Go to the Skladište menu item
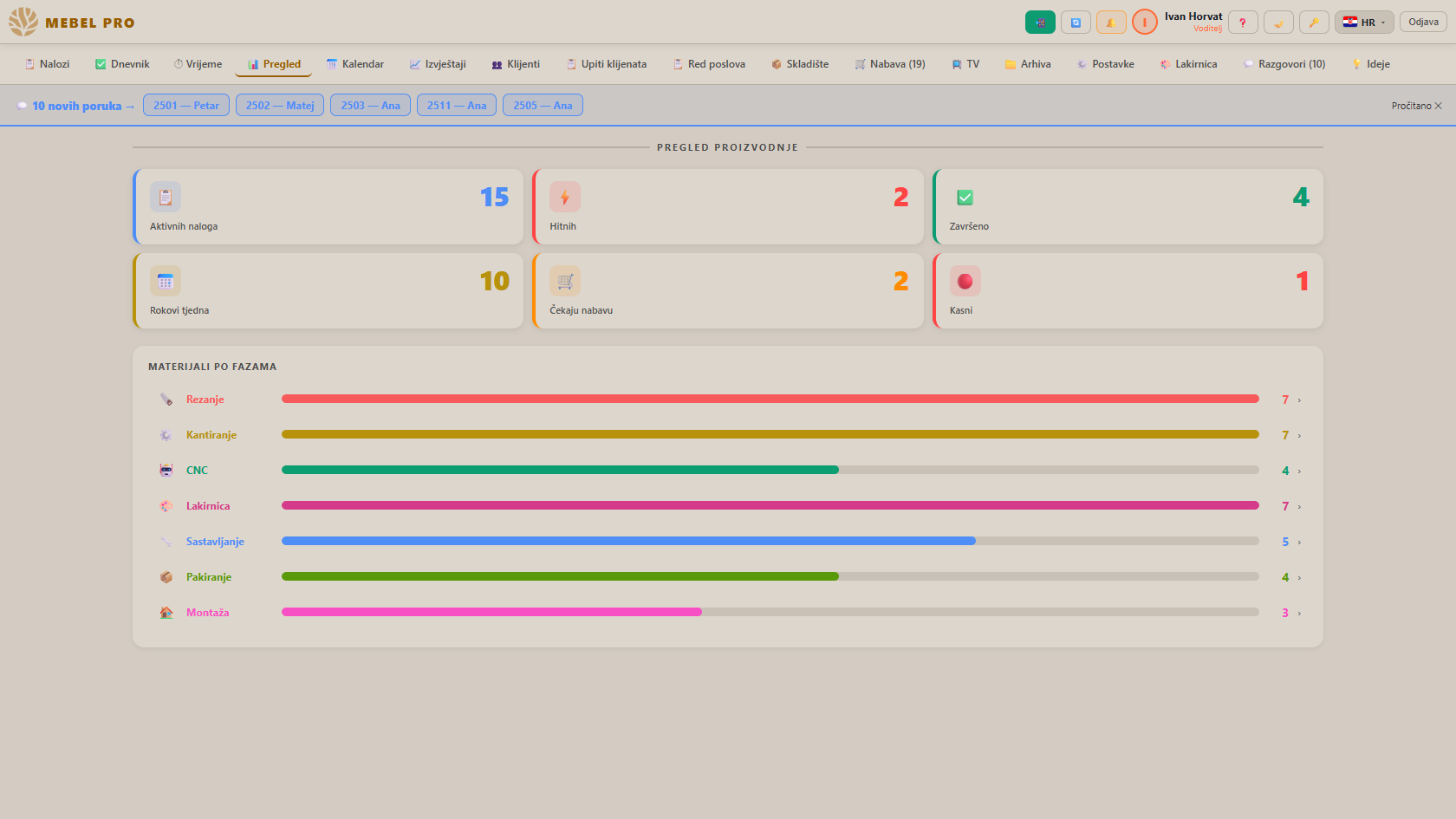 pyautogui.click(x=800, y=64)
